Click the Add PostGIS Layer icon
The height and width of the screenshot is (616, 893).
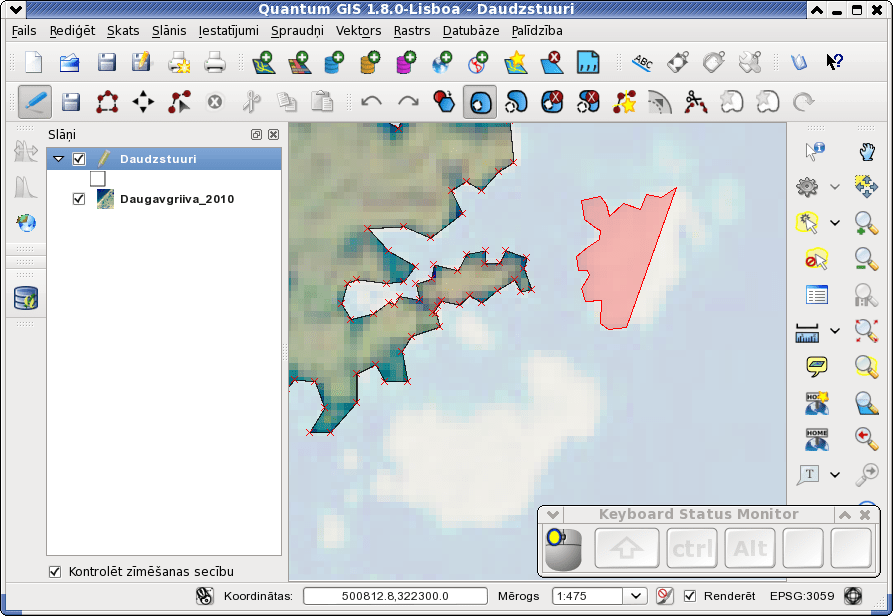[x=334, y=62]
